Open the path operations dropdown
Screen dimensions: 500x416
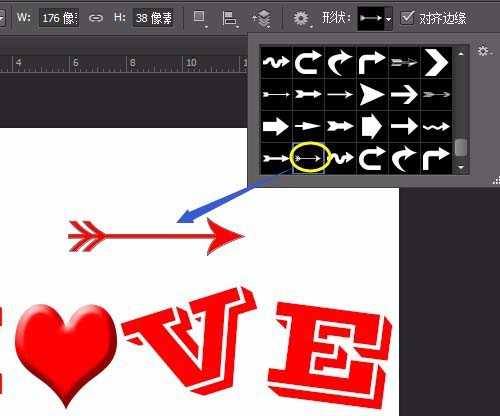pos(200,18)
